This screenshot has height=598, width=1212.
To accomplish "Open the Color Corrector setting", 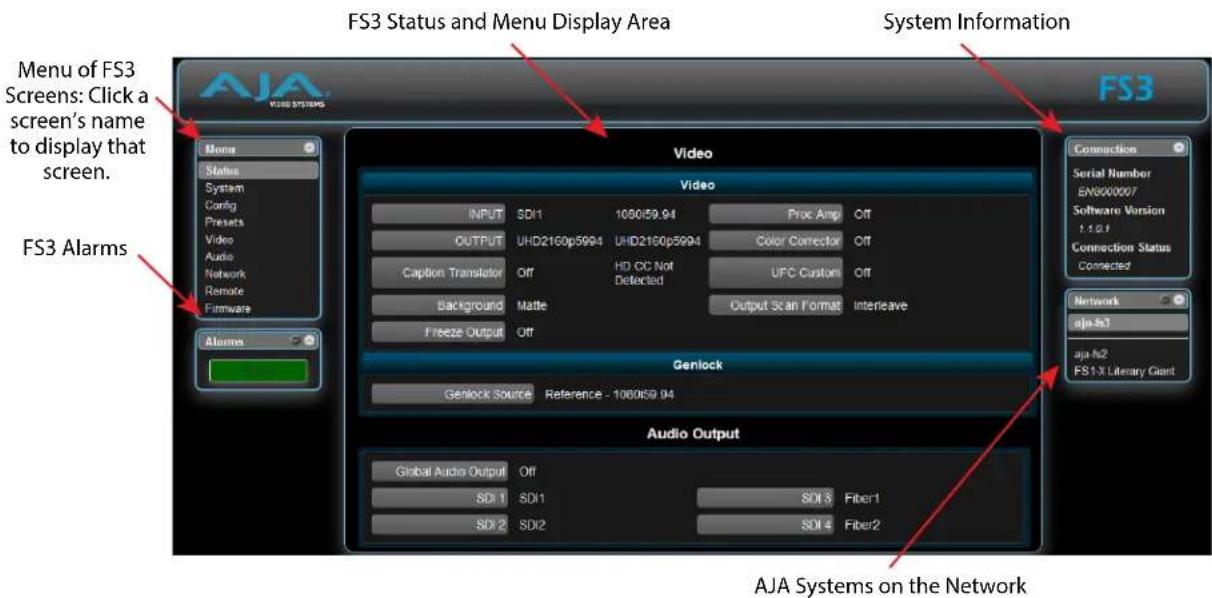I will coord(777,241).
